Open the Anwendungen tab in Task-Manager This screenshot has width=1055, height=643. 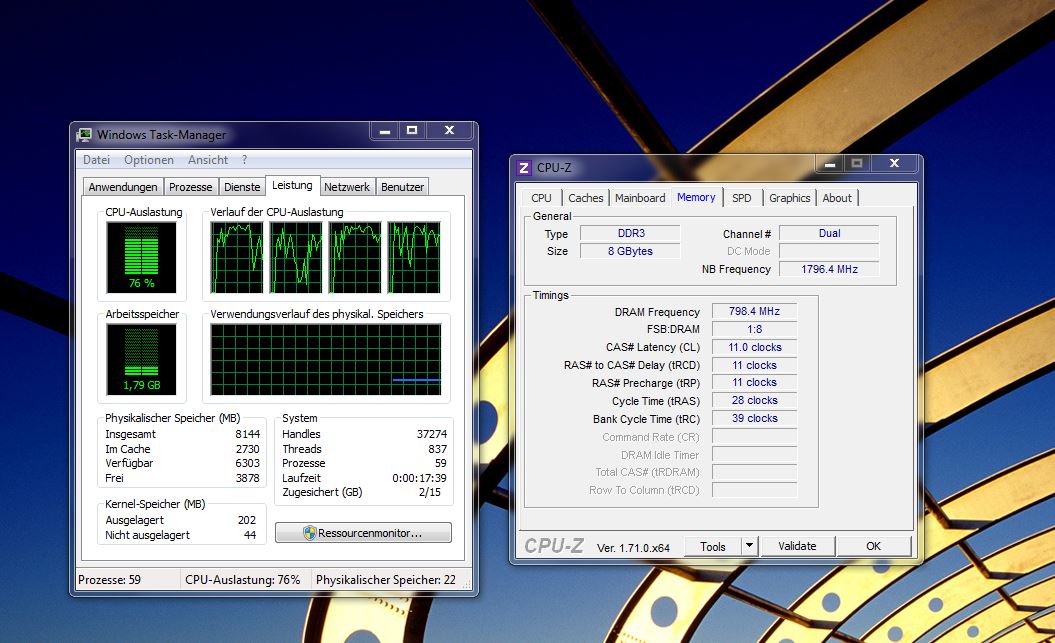123,187
